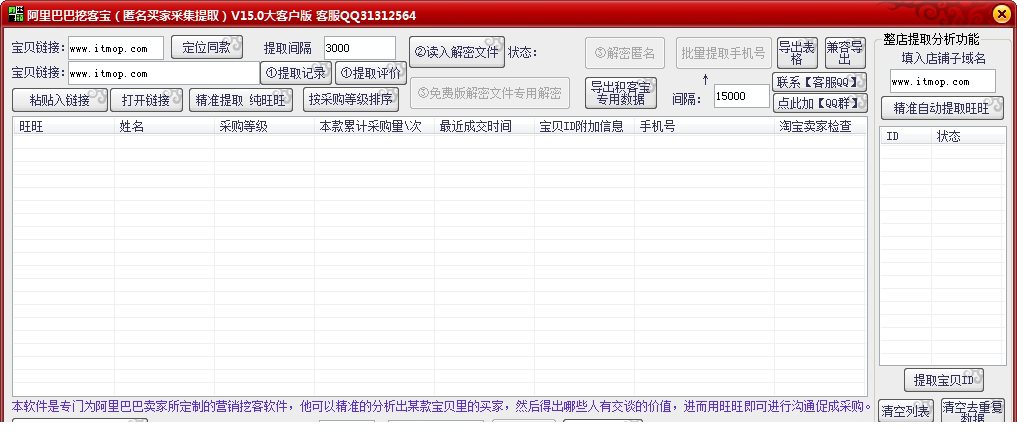Click 打开链接 button
The height and width of the screenshot is (438, 1017).
146,100
